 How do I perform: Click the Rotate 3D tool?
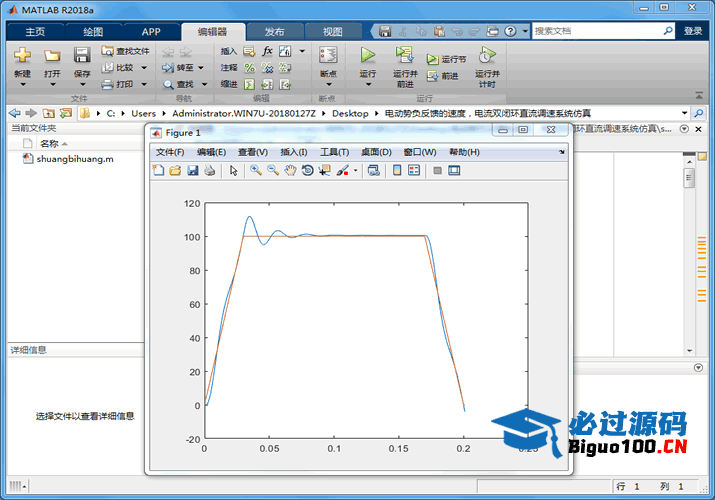307,171
